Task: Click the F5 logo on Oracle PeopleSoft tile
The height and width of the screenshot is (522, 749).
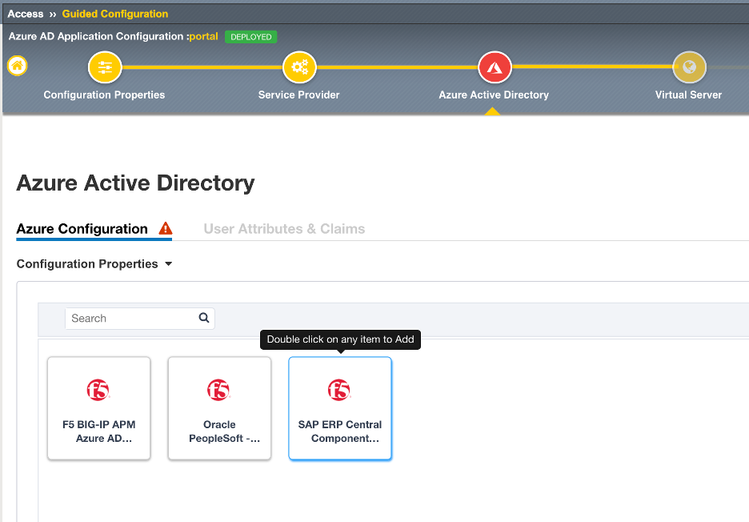Action: [219, 390]
